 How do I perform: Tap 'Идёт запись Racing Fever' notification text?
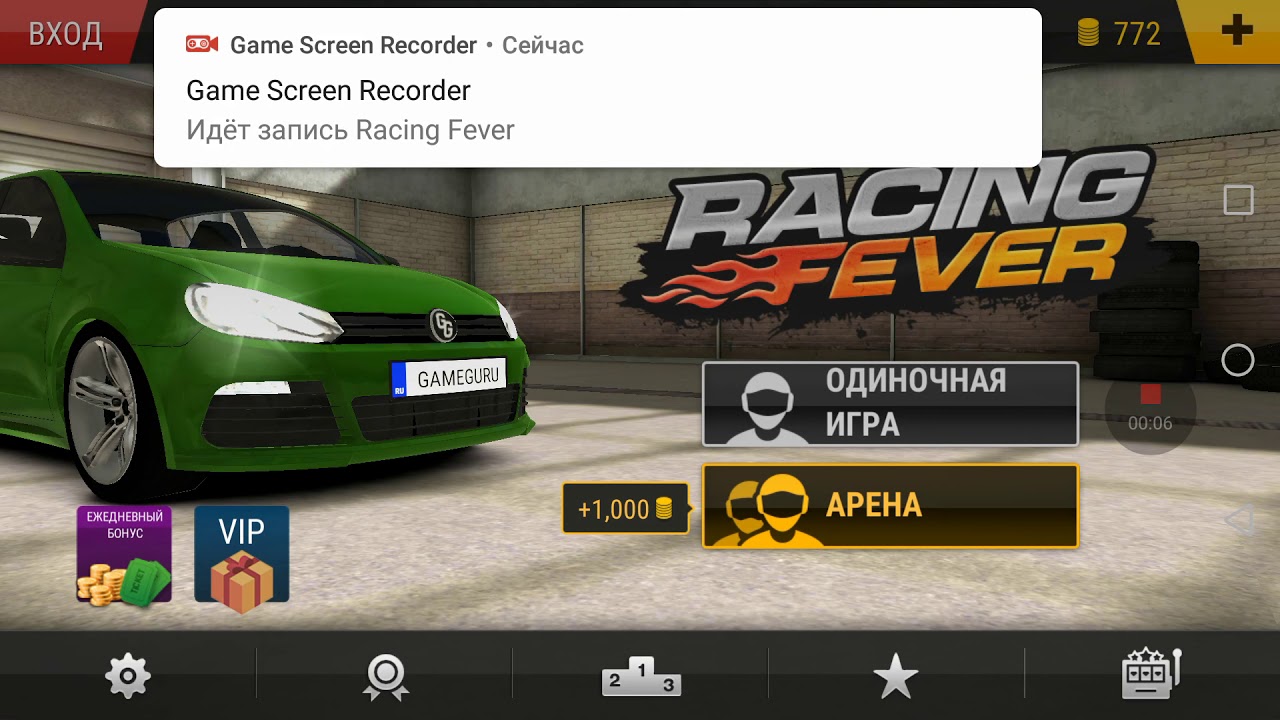[350, 130]
